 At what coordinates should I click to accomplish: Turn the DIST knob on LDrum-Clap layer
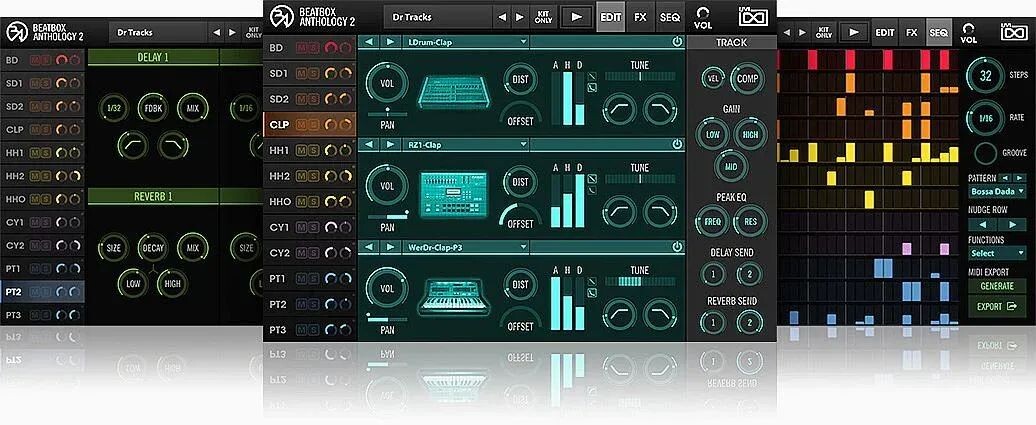520,79
